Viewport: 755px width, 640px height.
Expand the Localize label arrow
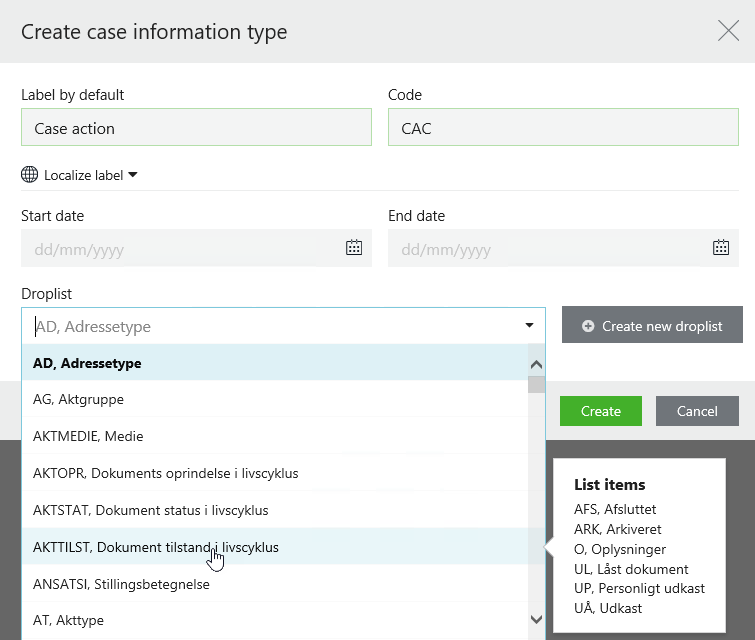coord(133,175)
